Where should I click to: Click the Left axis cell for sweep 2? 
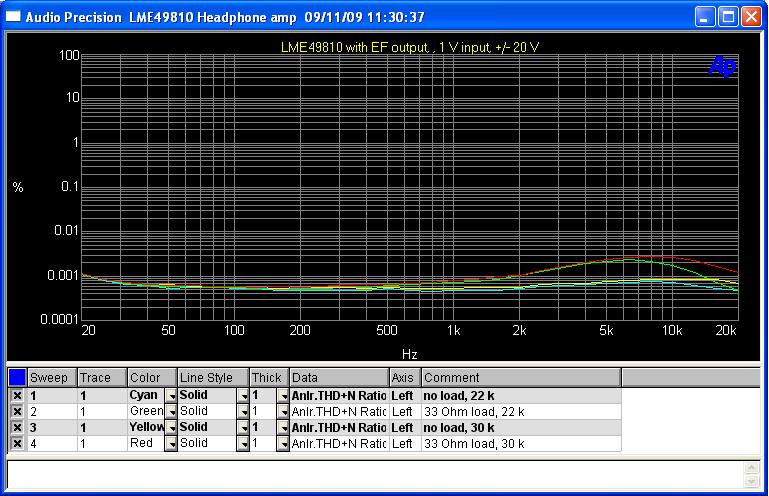coord(405,411)
